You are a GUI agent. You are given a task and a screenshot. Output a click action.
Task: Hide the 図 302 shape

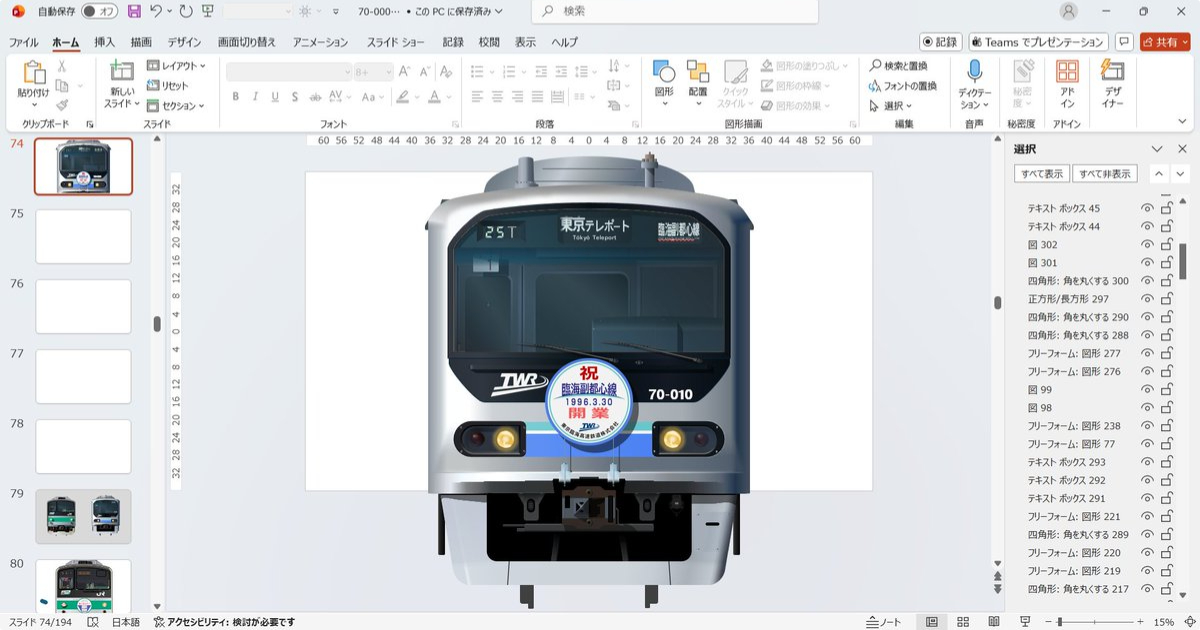[1146, 244]
